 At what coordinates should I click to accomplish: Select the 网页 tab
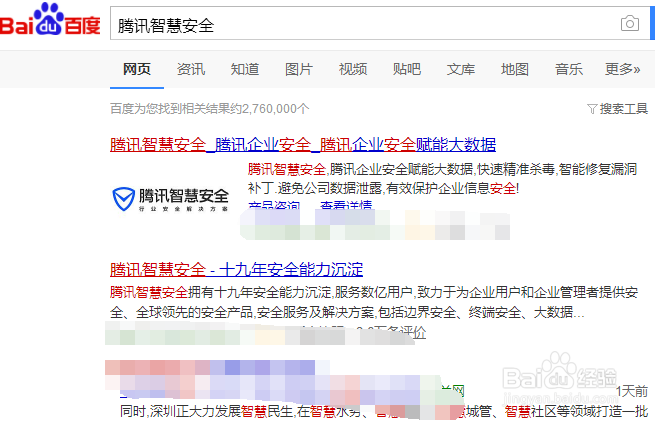(x=137, y=69)
